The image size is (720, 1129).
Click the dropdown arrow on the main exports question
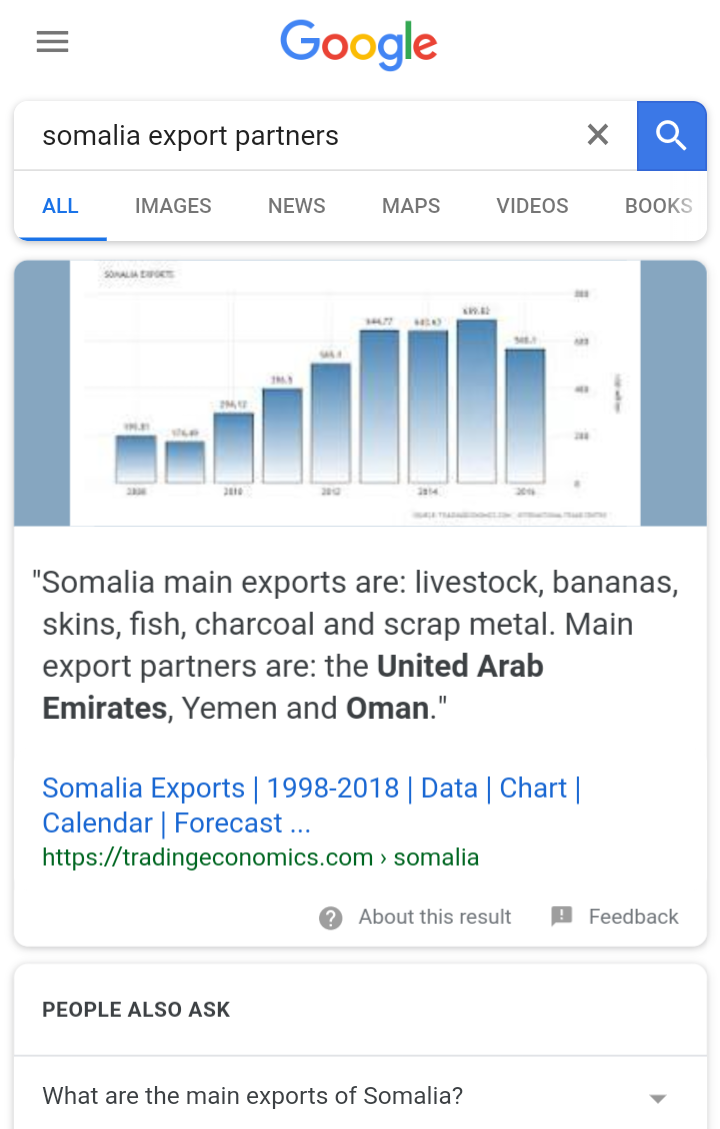tap(657, 1099)
